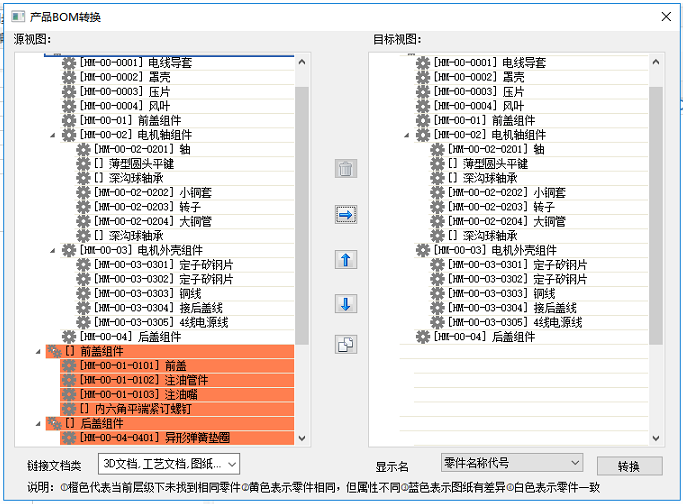
Task: Click gear icon of 大铜管 in source view
Action: 83,221
